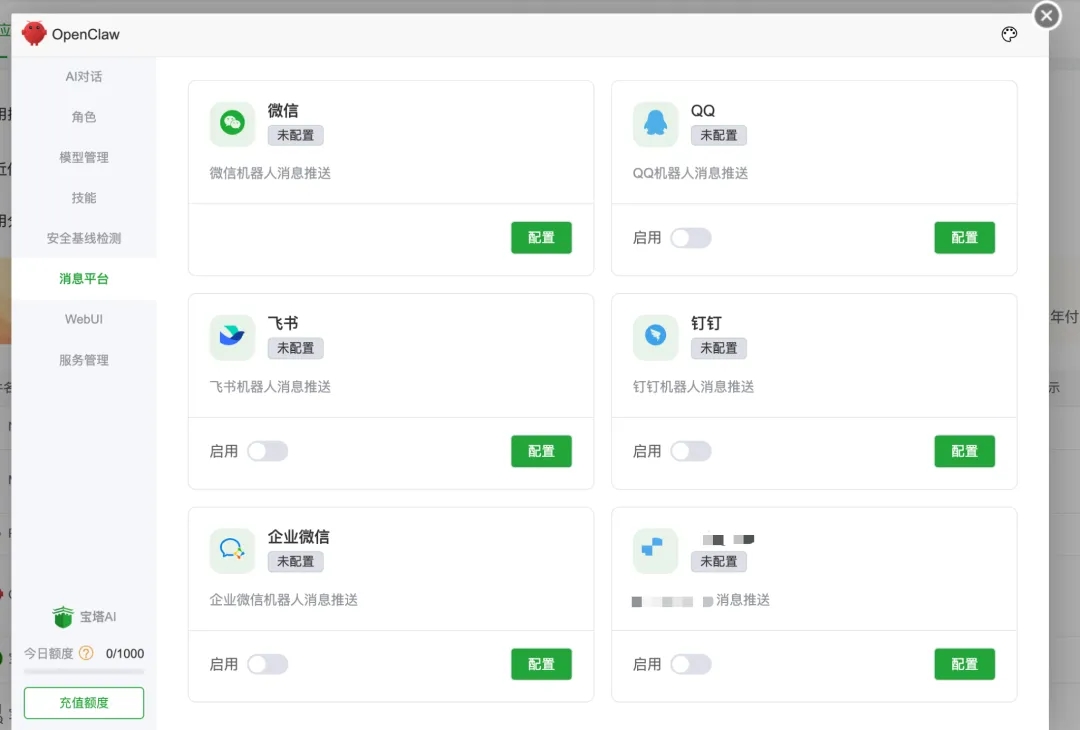The width and height of the screenshot is (1080, 730).
Task: Toggle the 飞书 启用 switch on
Action: click(267, 451)
